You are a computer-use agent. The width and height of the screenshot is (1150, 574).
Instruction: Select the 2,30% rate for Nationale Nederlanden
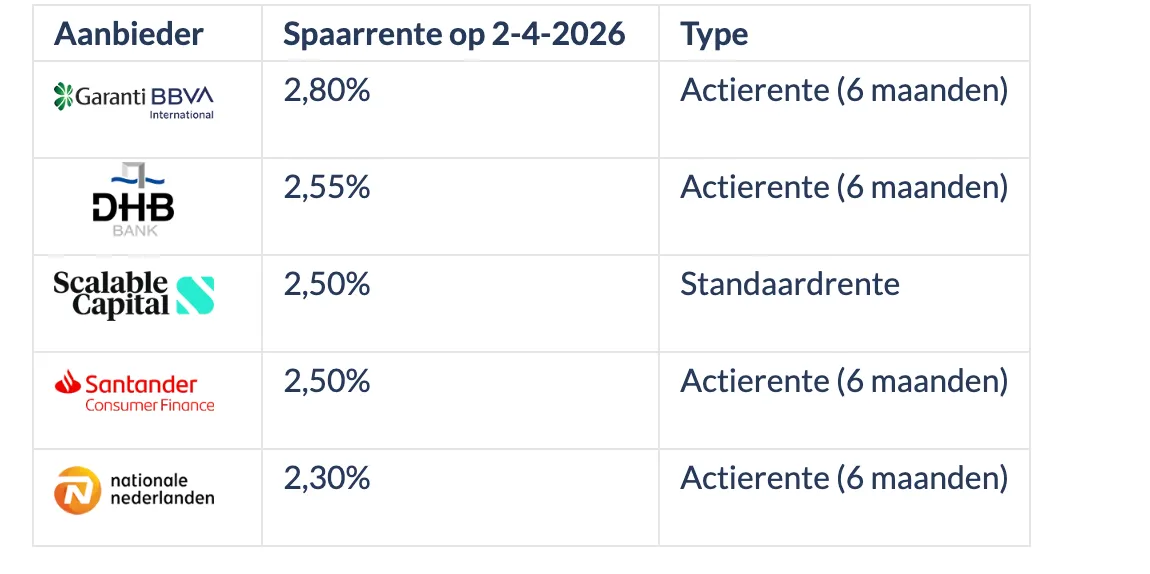pyautogui.click(x=327, y=478)
